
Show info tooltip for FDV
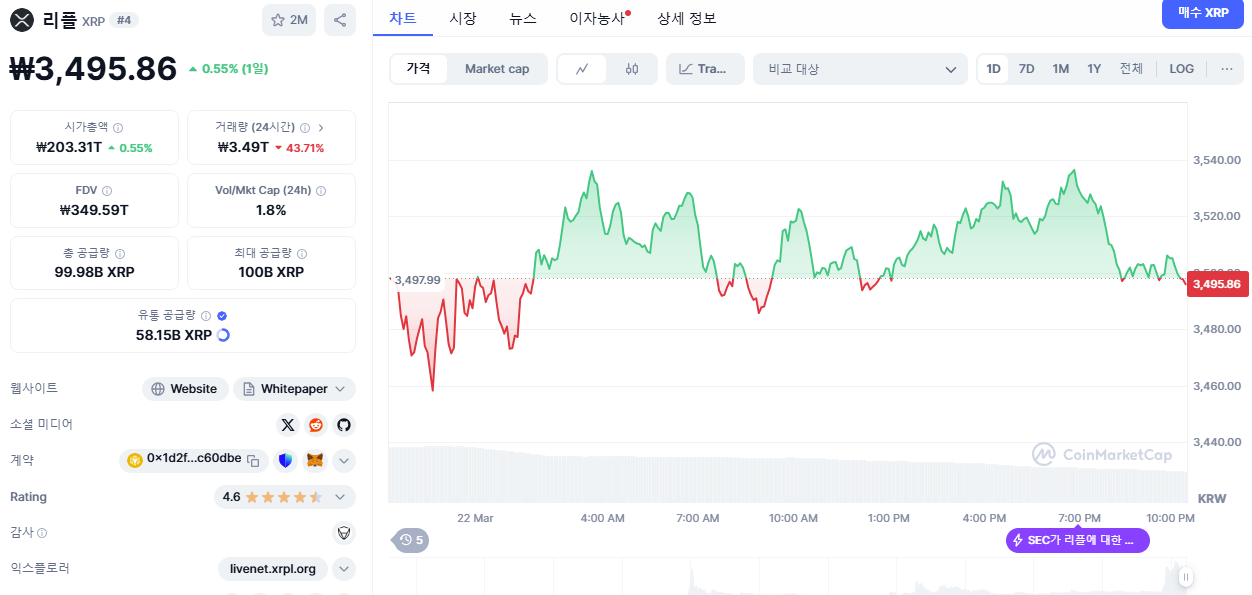click(x=107, y=191)
